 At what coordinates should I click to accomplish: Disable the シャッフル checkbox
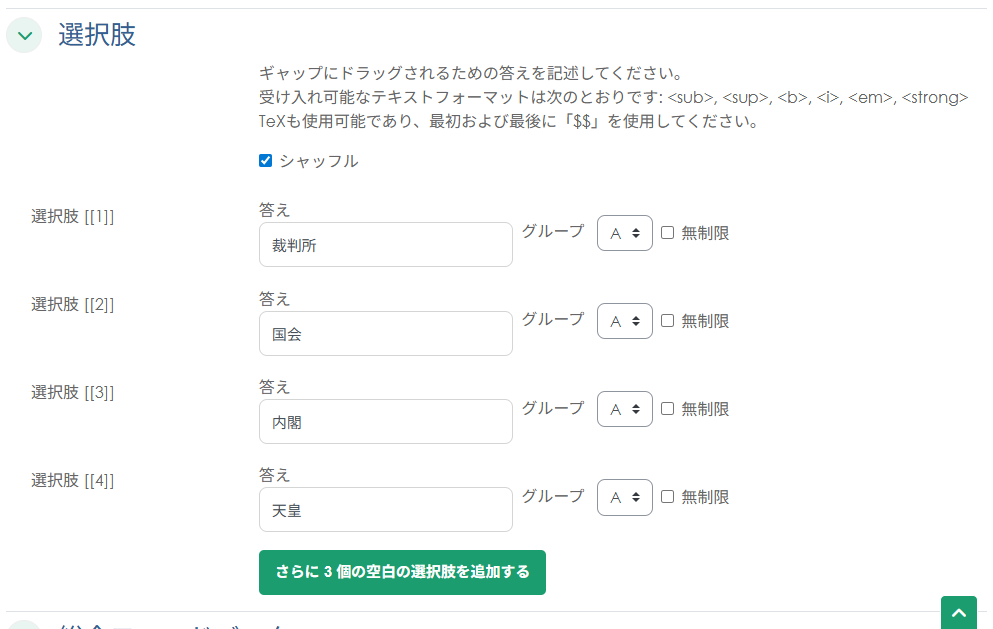pos(265,159)
